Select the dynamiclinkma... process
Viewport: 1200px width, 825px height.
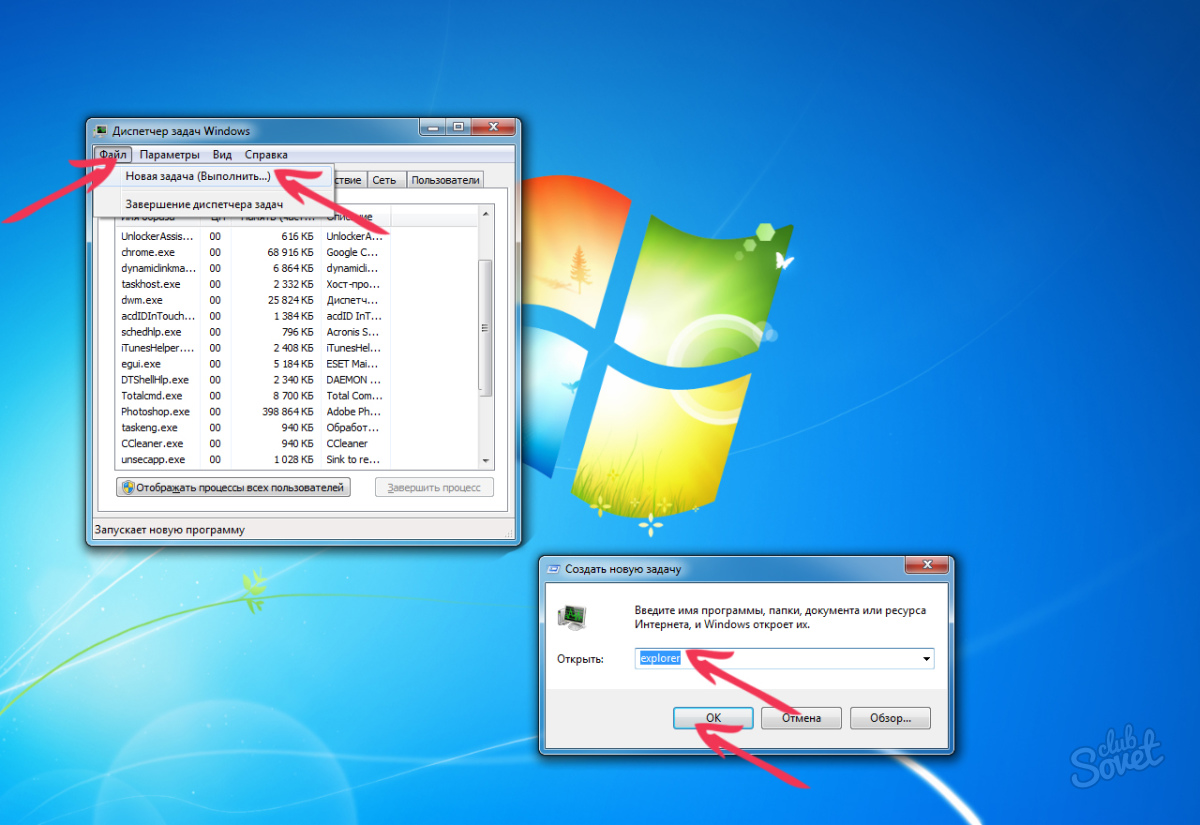[297, 268]
